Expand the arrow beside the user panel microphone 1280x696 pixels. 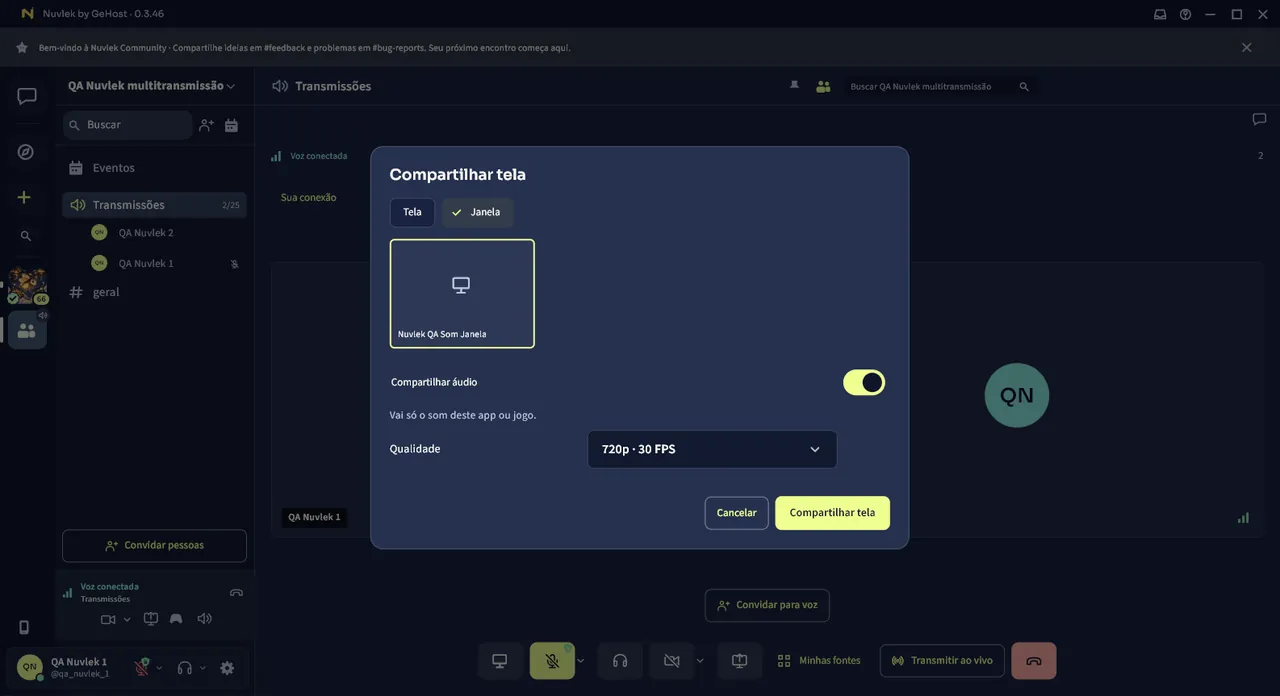click(x=159, y=668)
